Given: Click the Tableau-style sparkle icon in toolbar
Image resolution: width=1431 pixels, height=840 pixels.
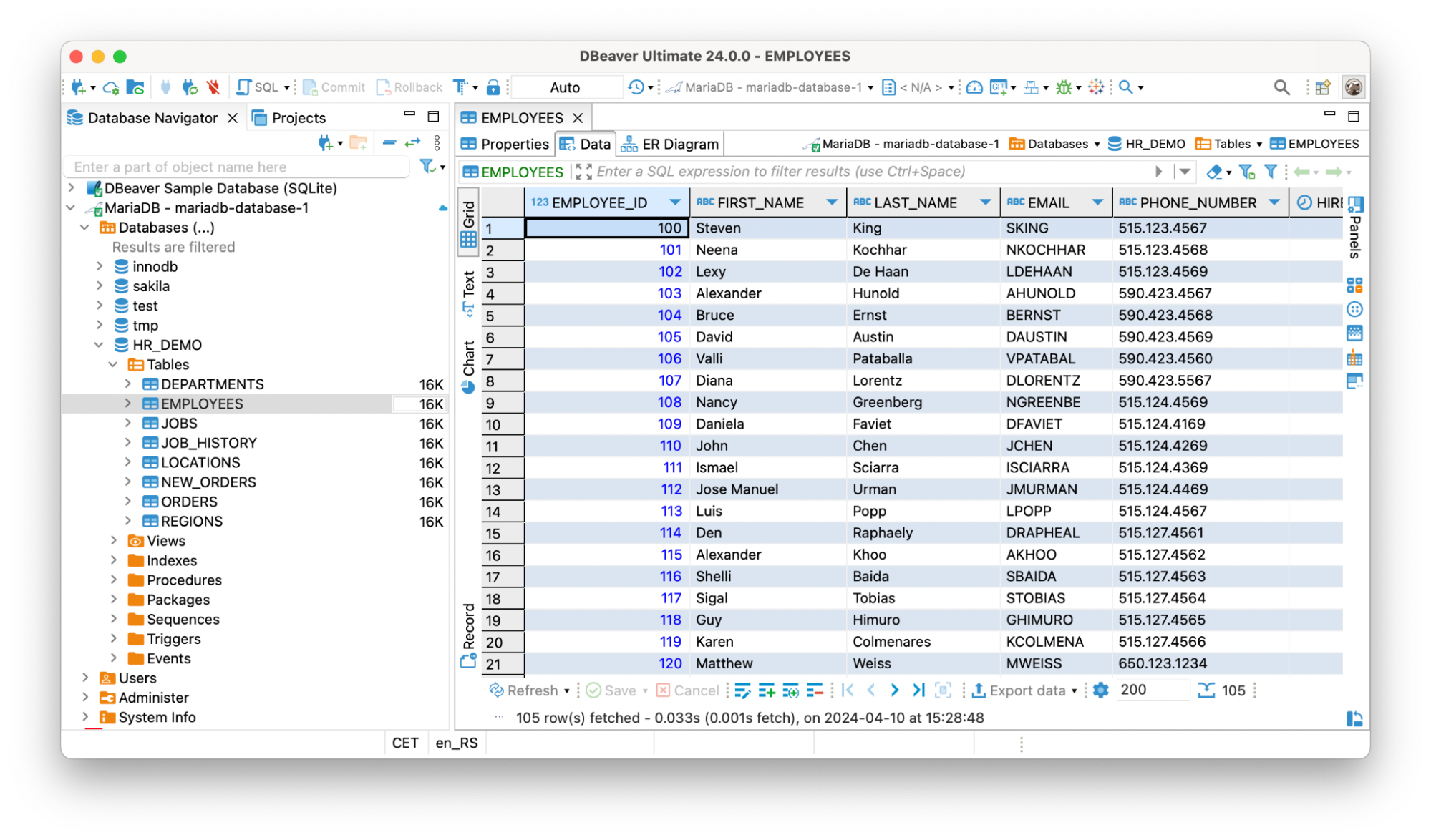Looking at the screenshot, I should pyautogui.click(x=1096, y=87).
